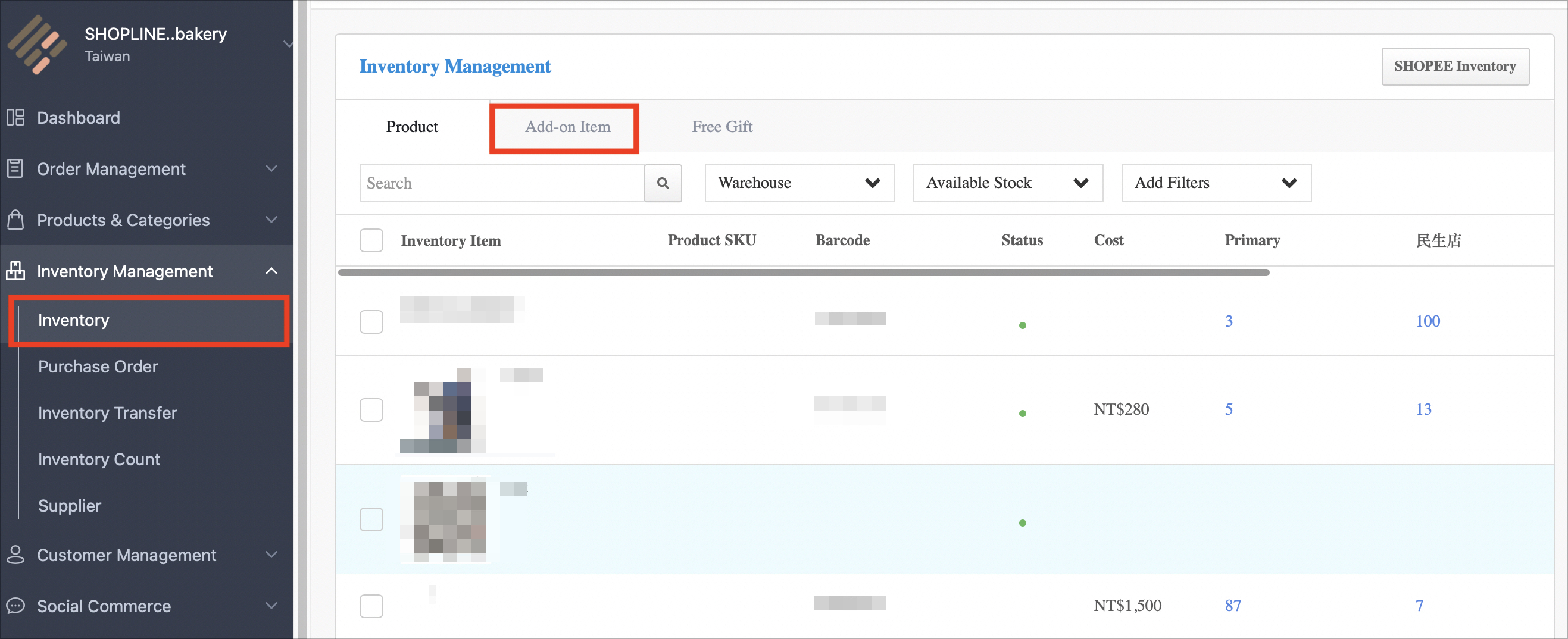Click the Products & Categories bag icon
1568x639 pixels.
click(15, 220)
